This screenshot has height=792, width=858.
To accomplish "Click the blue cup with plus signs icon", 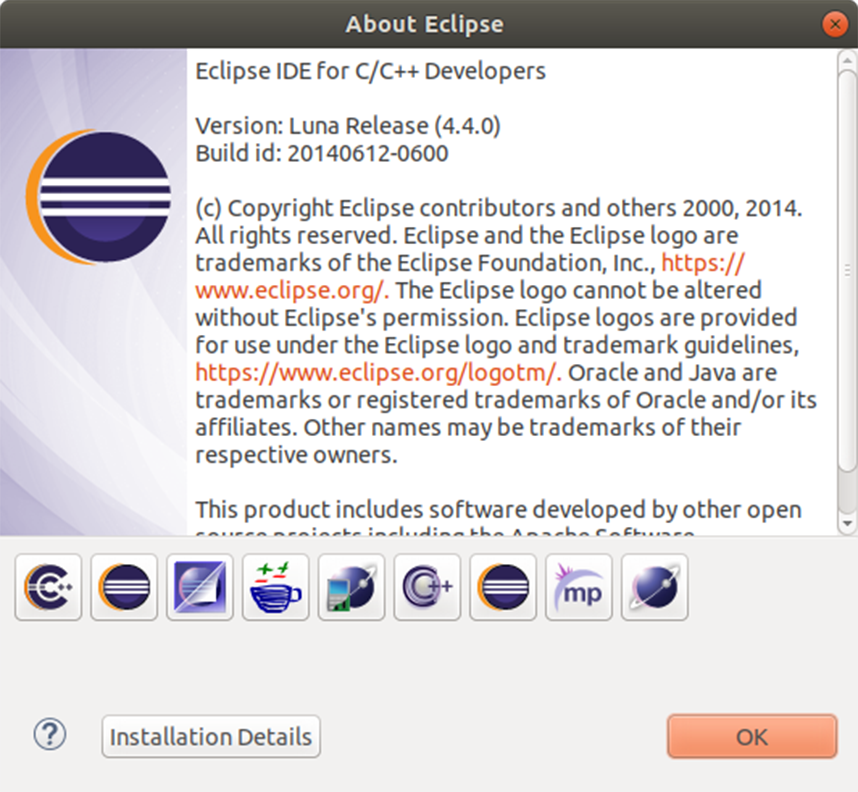I will pos(276,587).
